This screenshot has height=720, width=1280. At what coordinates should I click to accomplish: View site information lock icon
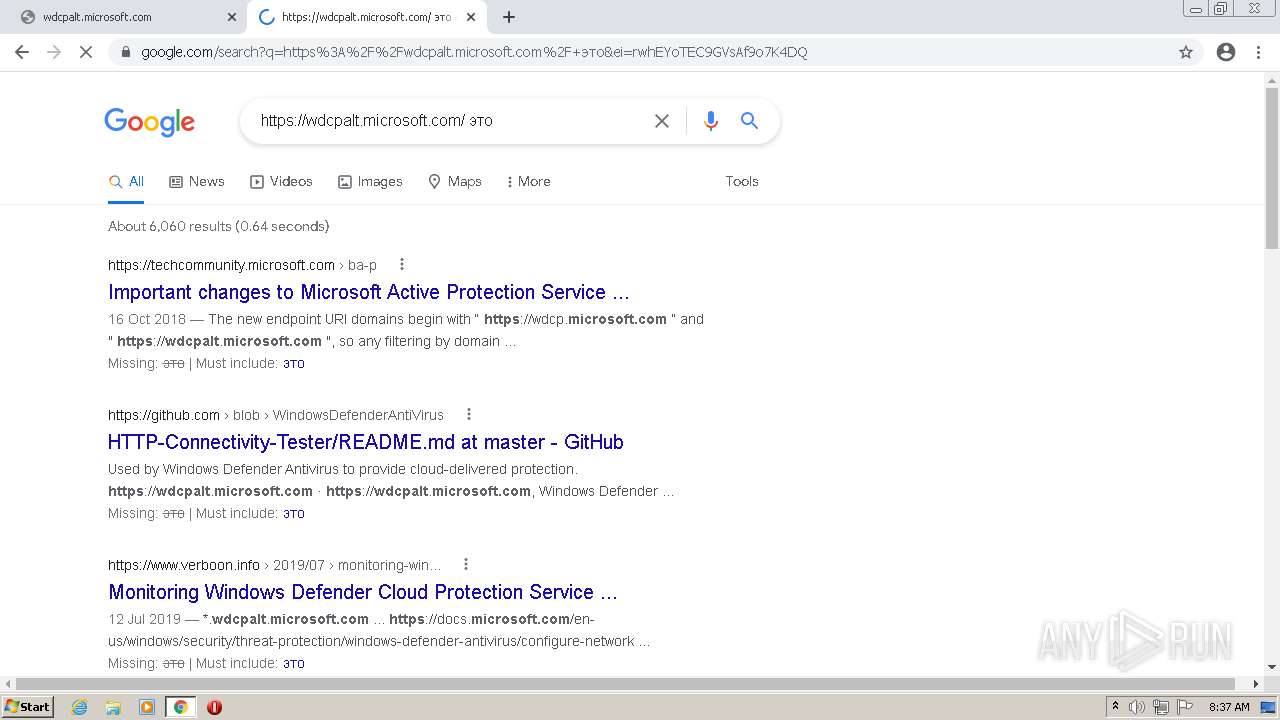click(126, 52)
